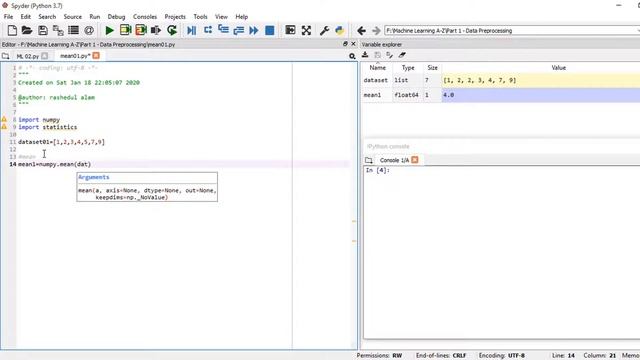Image resolution: width=640 pixels, height=360 pixels.
Task: Save all files icon
Action: pyautogui.click(x=58, y=30)
